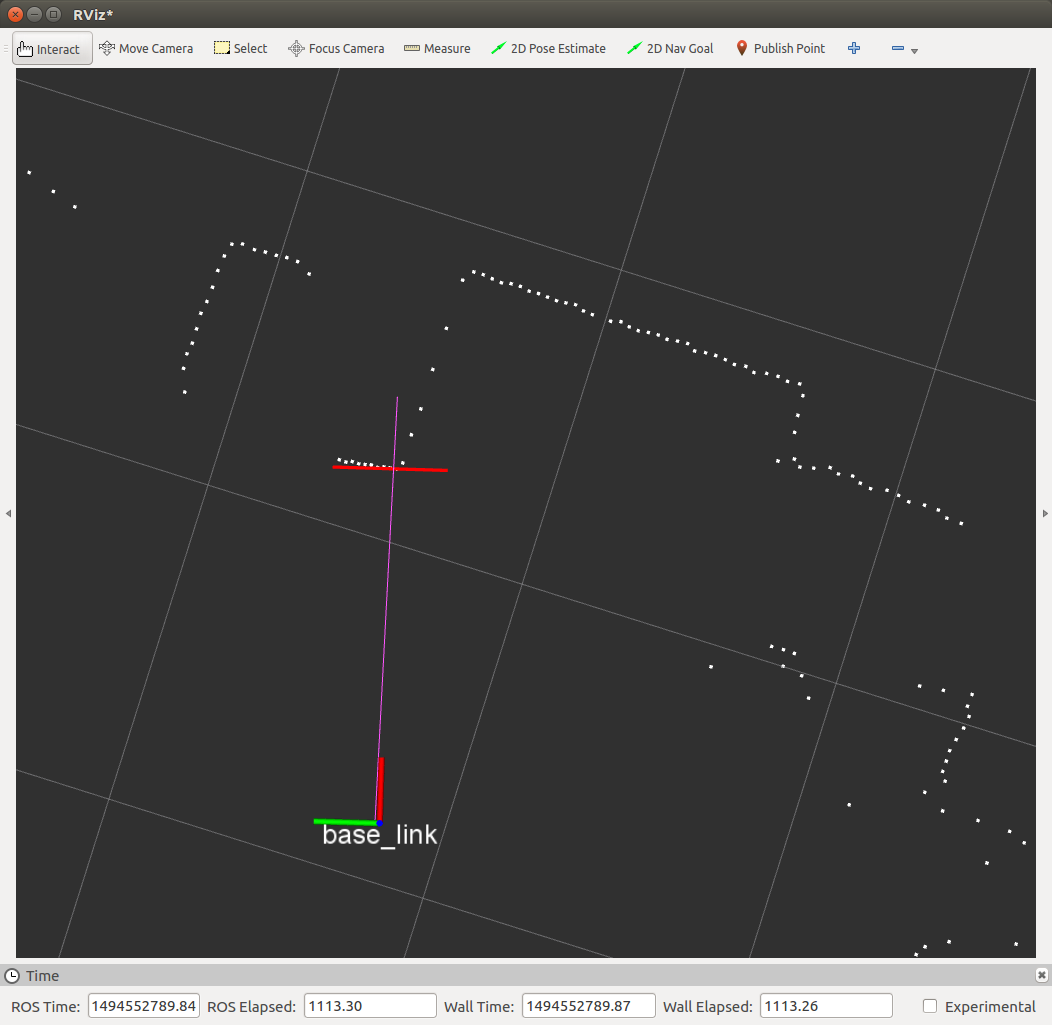Pick the Measure ruler tool
This screenshot has height=1025, width=1052.
click(437, 48)
